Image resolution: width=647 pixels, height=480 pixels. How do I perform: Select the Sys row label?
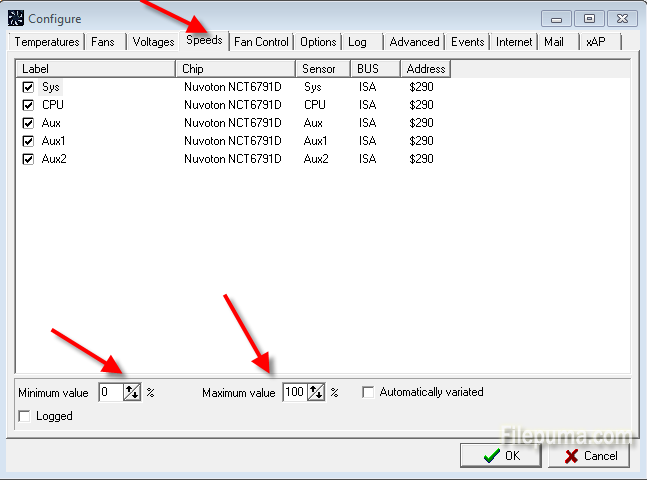point(51,87)
